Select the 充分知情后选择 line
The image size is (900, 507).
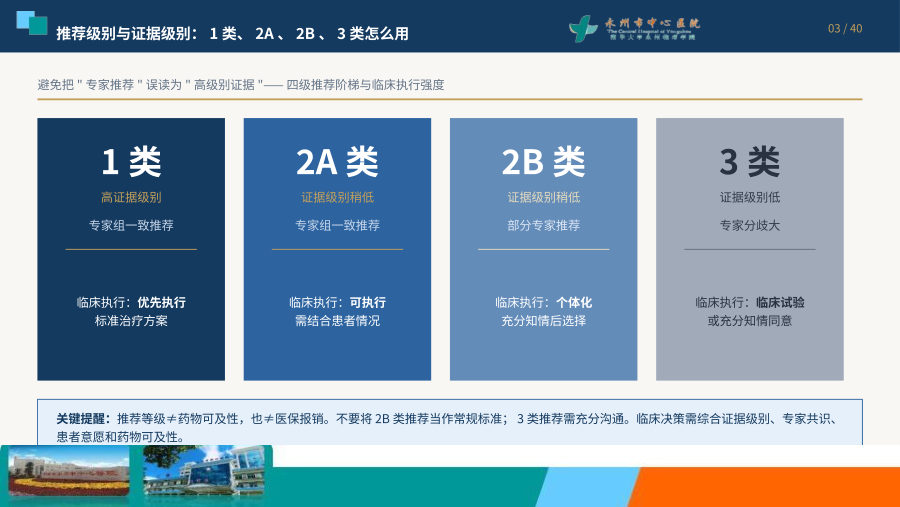(544, 320)
